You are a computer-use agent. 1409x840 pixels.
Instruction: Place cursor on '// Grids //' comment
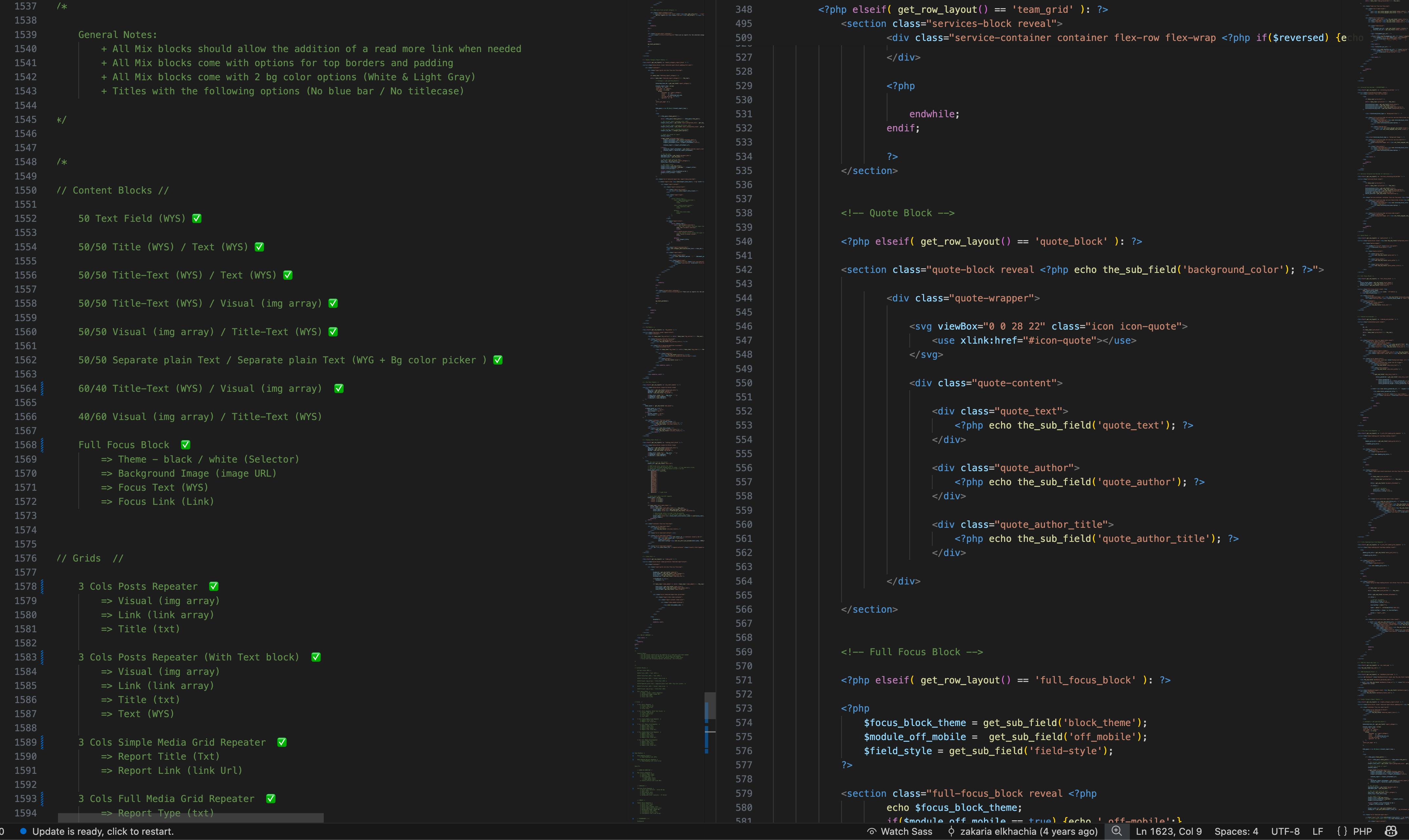[x=89, y=558]
